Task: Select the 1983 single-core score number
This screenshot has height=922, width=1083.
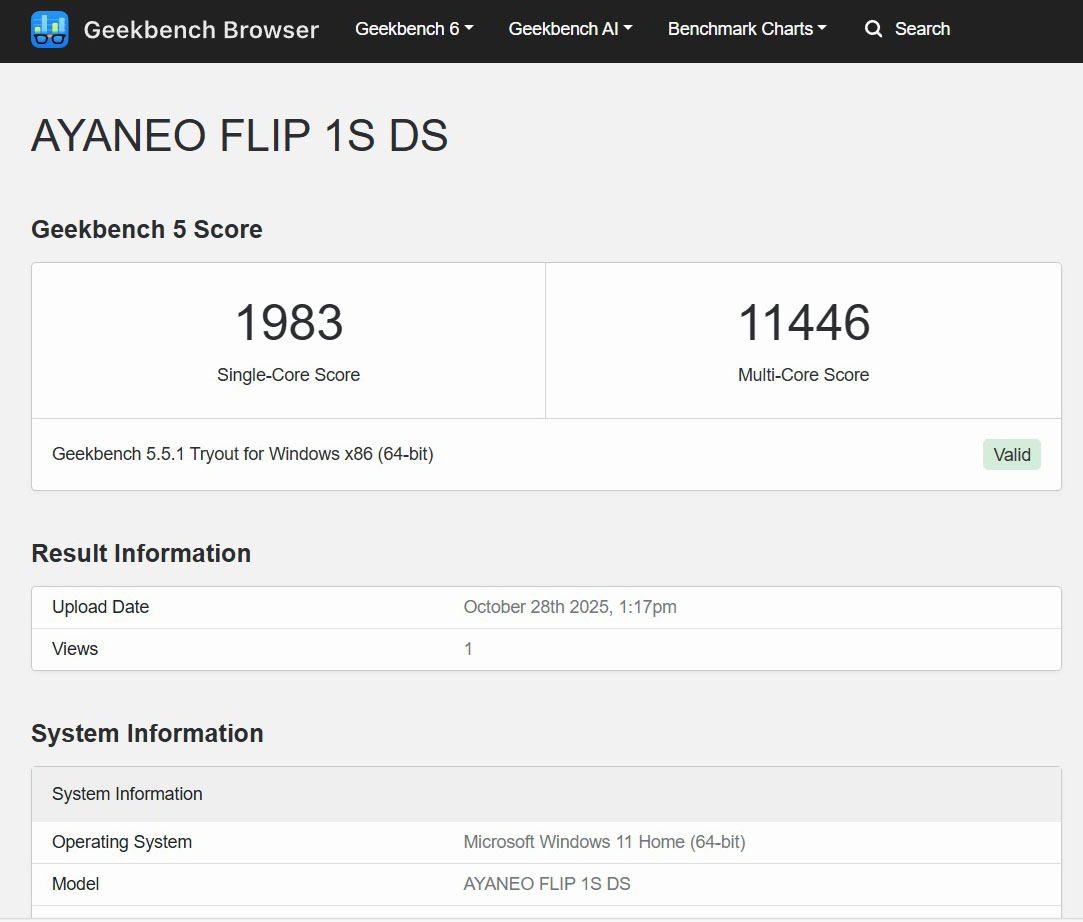Action: [x=289, y=323]
